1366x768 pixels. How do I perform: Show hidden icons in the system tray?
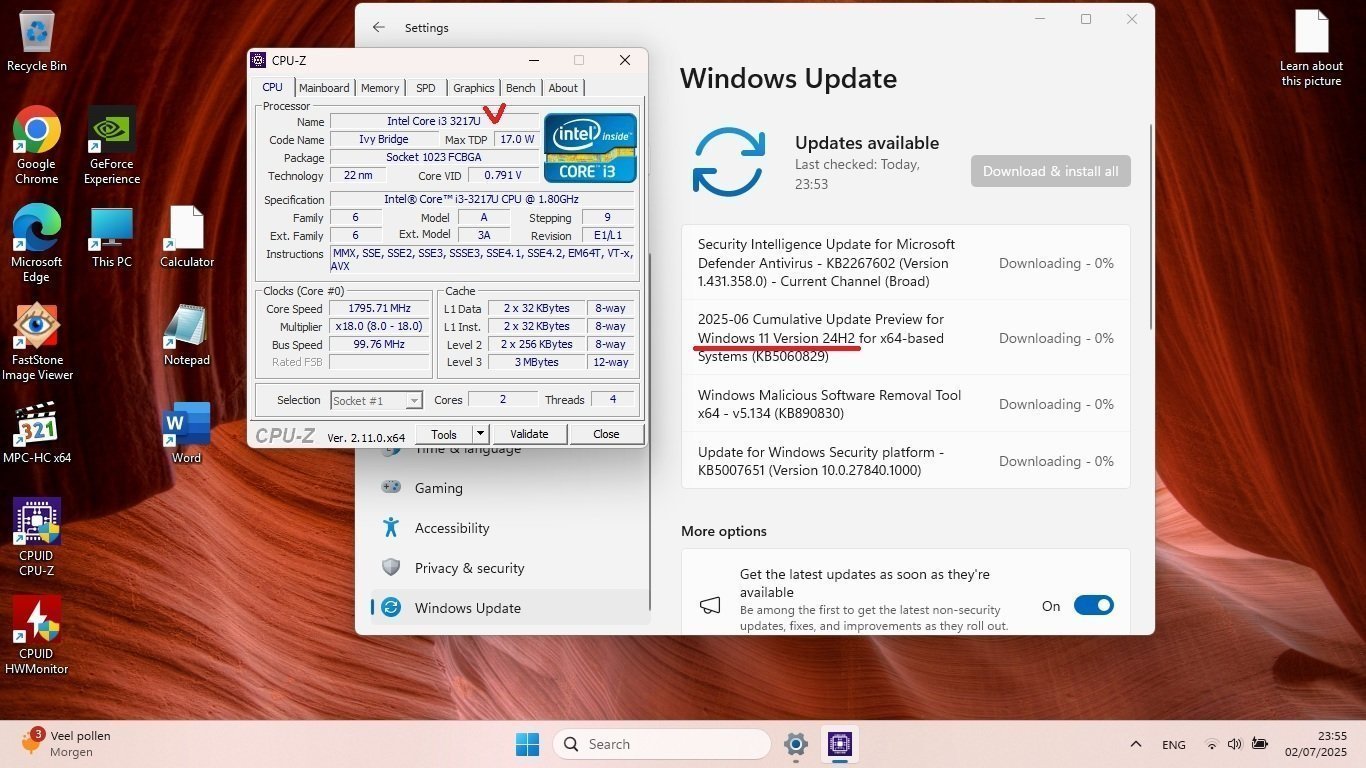[1135, 744]
